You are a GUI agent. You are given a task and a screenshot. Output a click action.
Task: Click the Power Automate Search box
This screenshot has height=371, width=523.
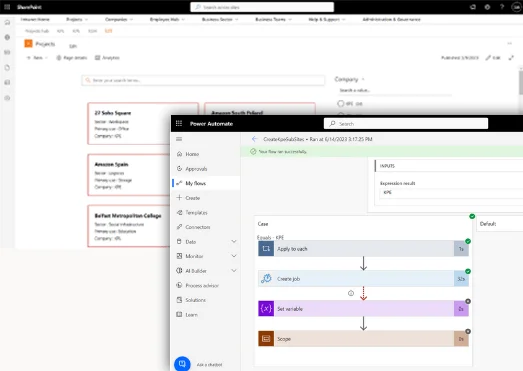[x=406, y=123]
